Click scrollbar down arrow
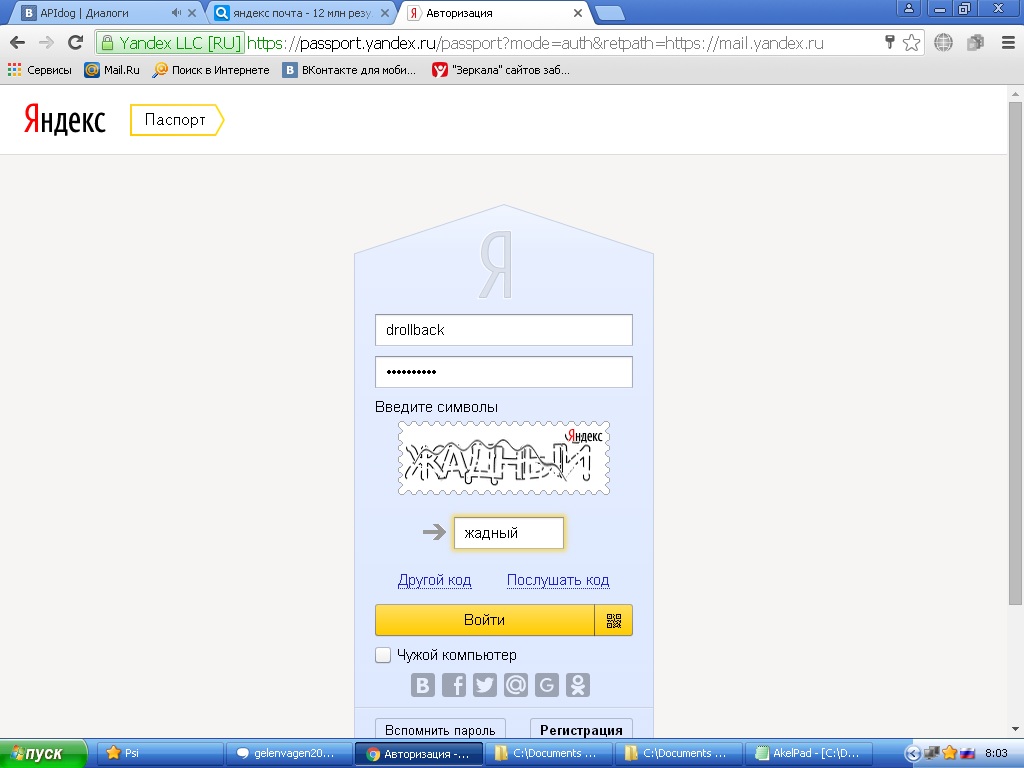 click(x=1015, y=729)
